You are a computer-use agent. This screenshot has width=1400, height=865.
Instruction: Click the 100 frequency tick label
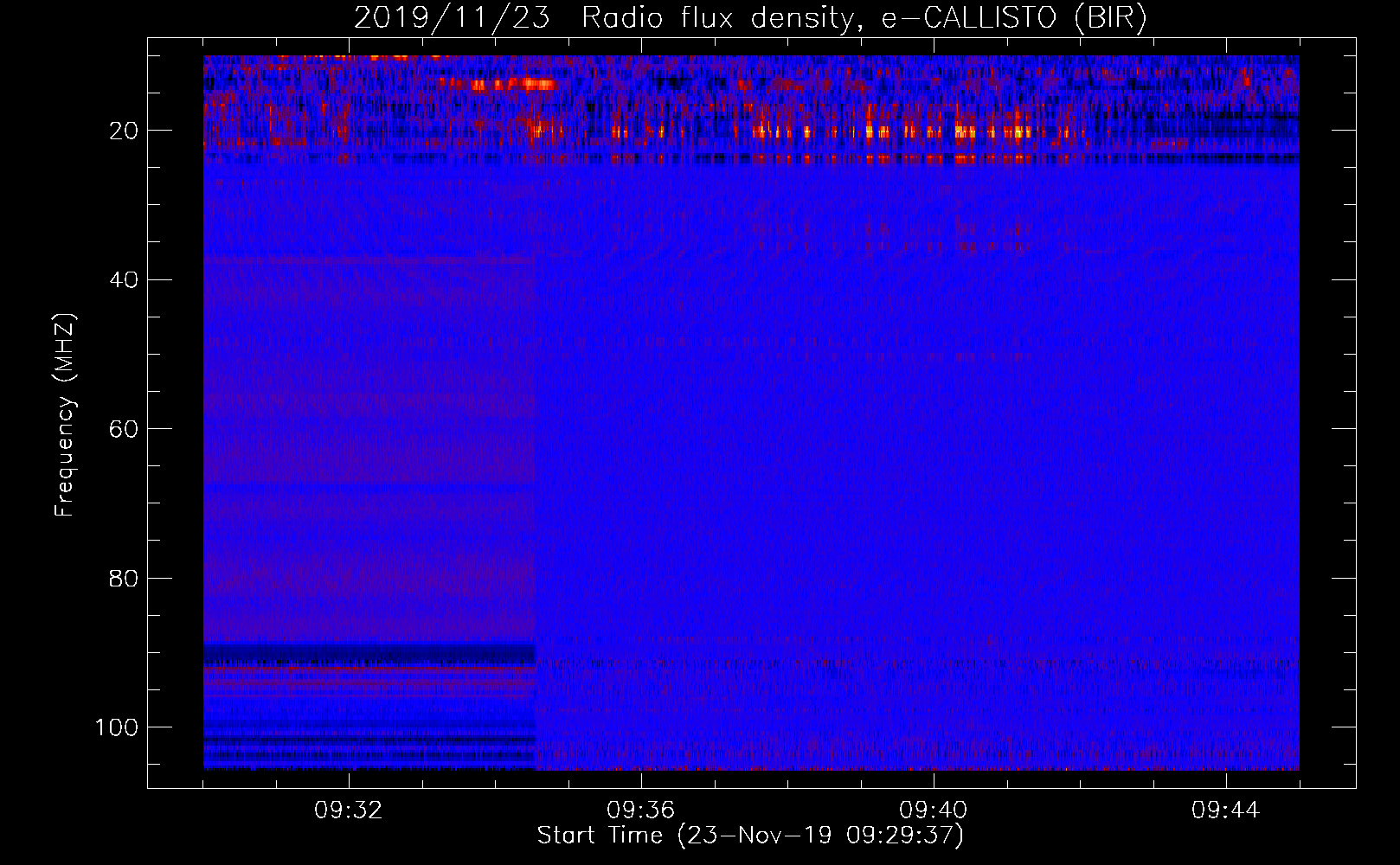[117, 727]
